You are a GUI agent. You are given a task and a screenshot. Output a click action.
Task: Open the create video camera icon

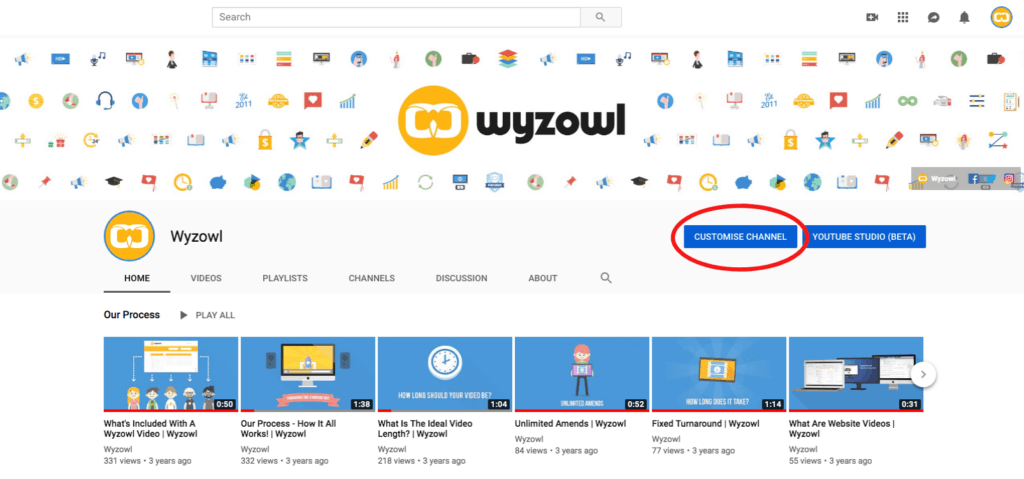(x=872, y=18)
